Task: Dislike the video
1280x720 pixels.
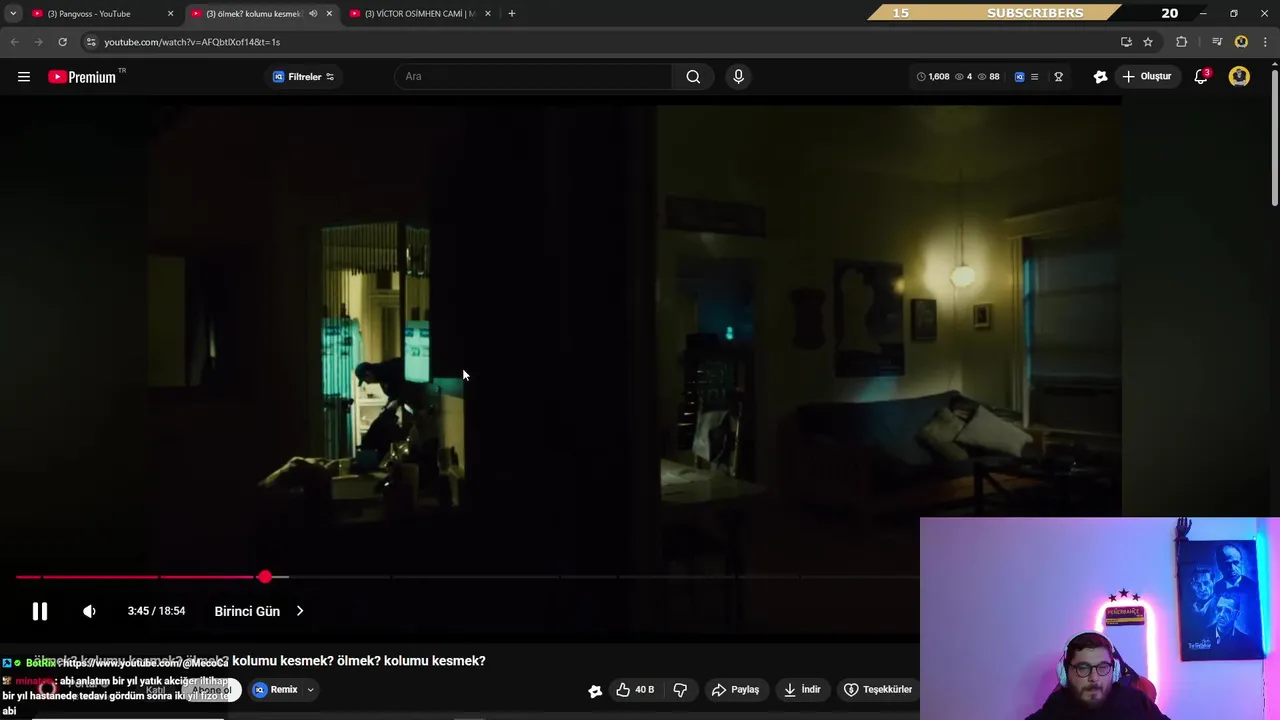Action: click(x=680, y=690)
